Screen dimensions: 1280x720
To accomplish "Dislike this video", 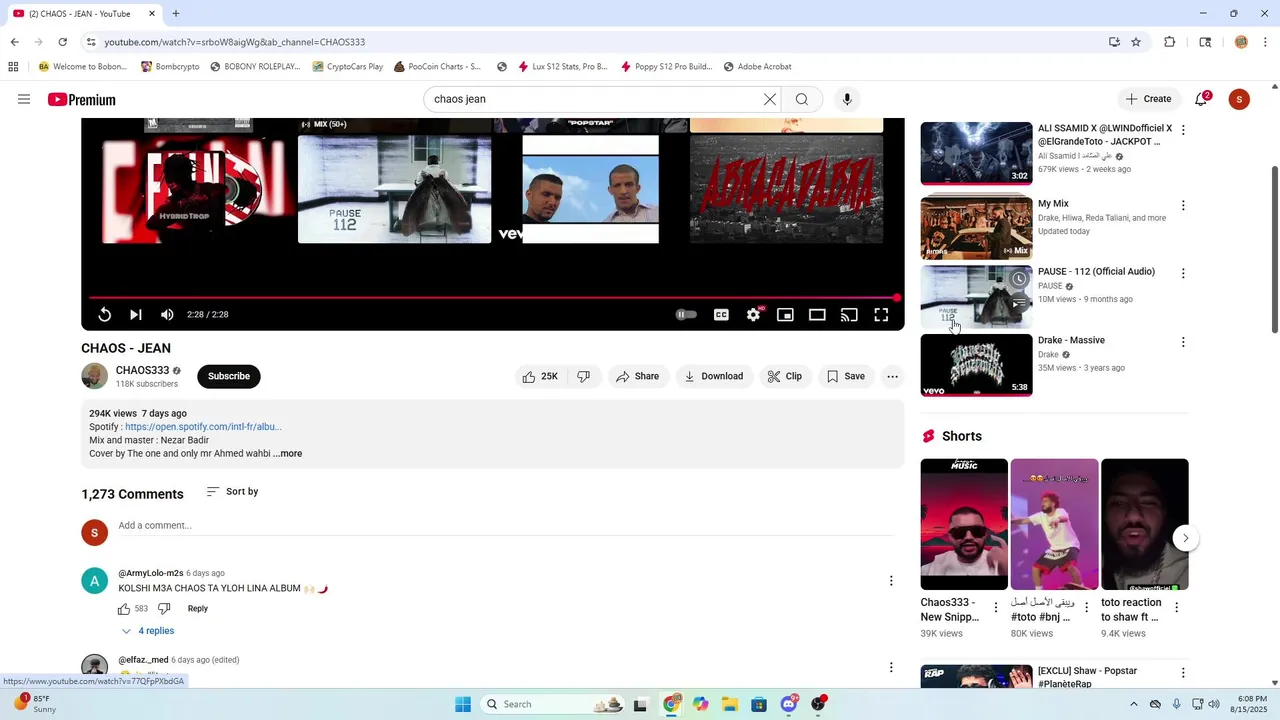I will point(584,376).
